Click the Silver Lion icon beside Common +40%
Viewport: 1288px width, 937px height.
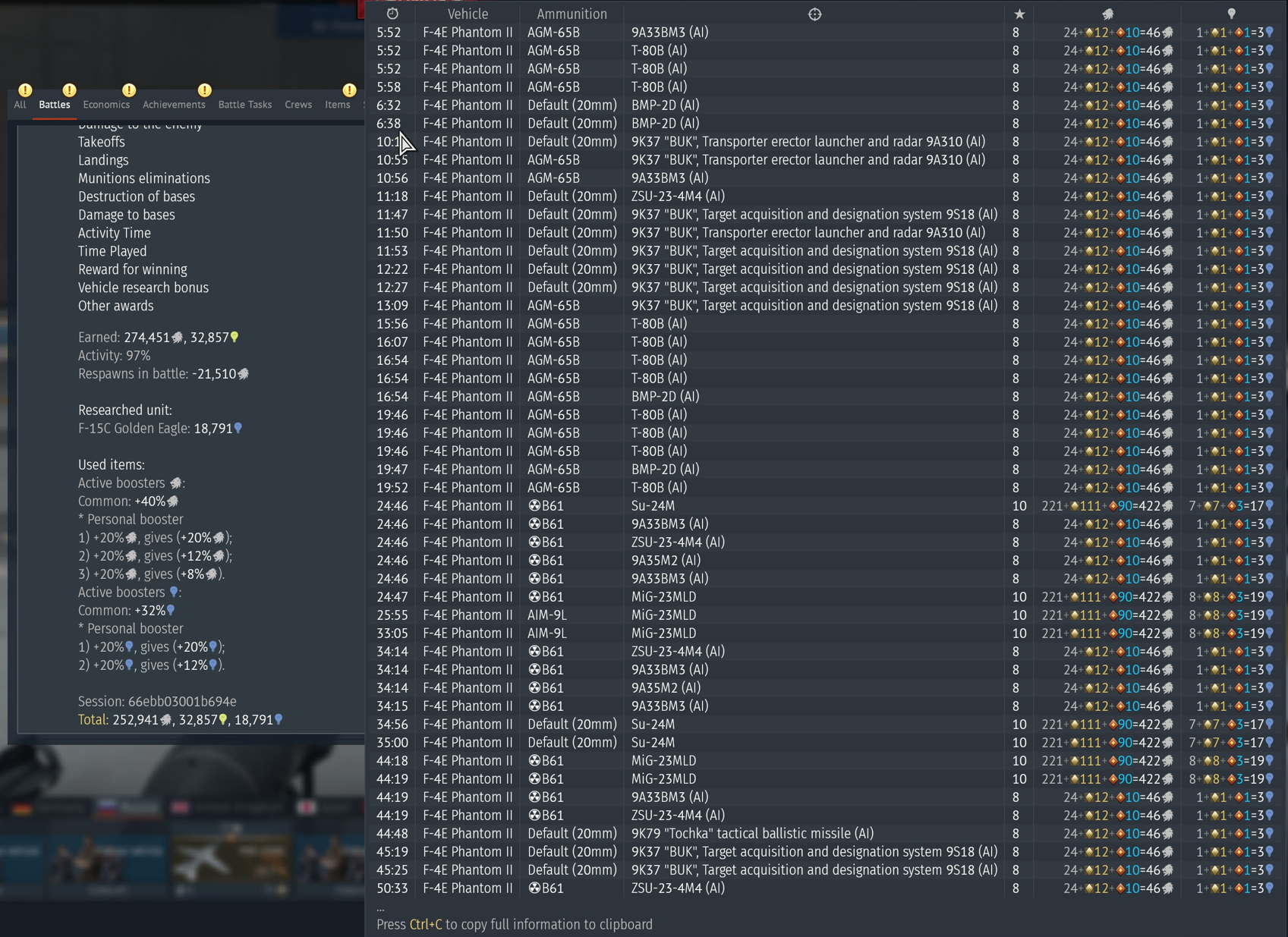(x=173, y=502)
